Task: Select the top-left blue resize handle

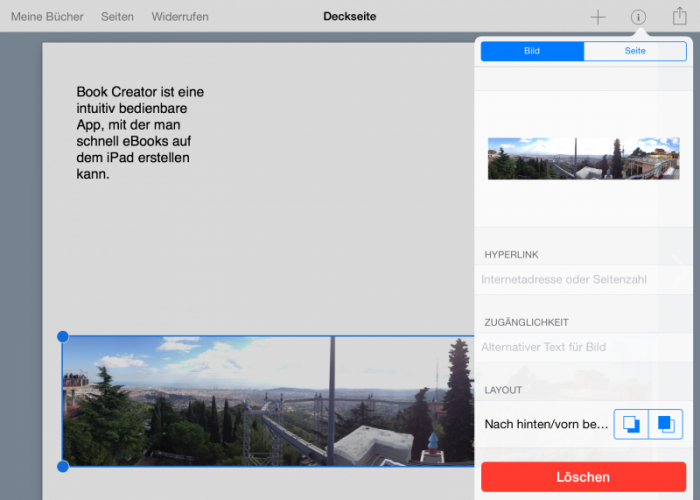Action: coord(63,337)
